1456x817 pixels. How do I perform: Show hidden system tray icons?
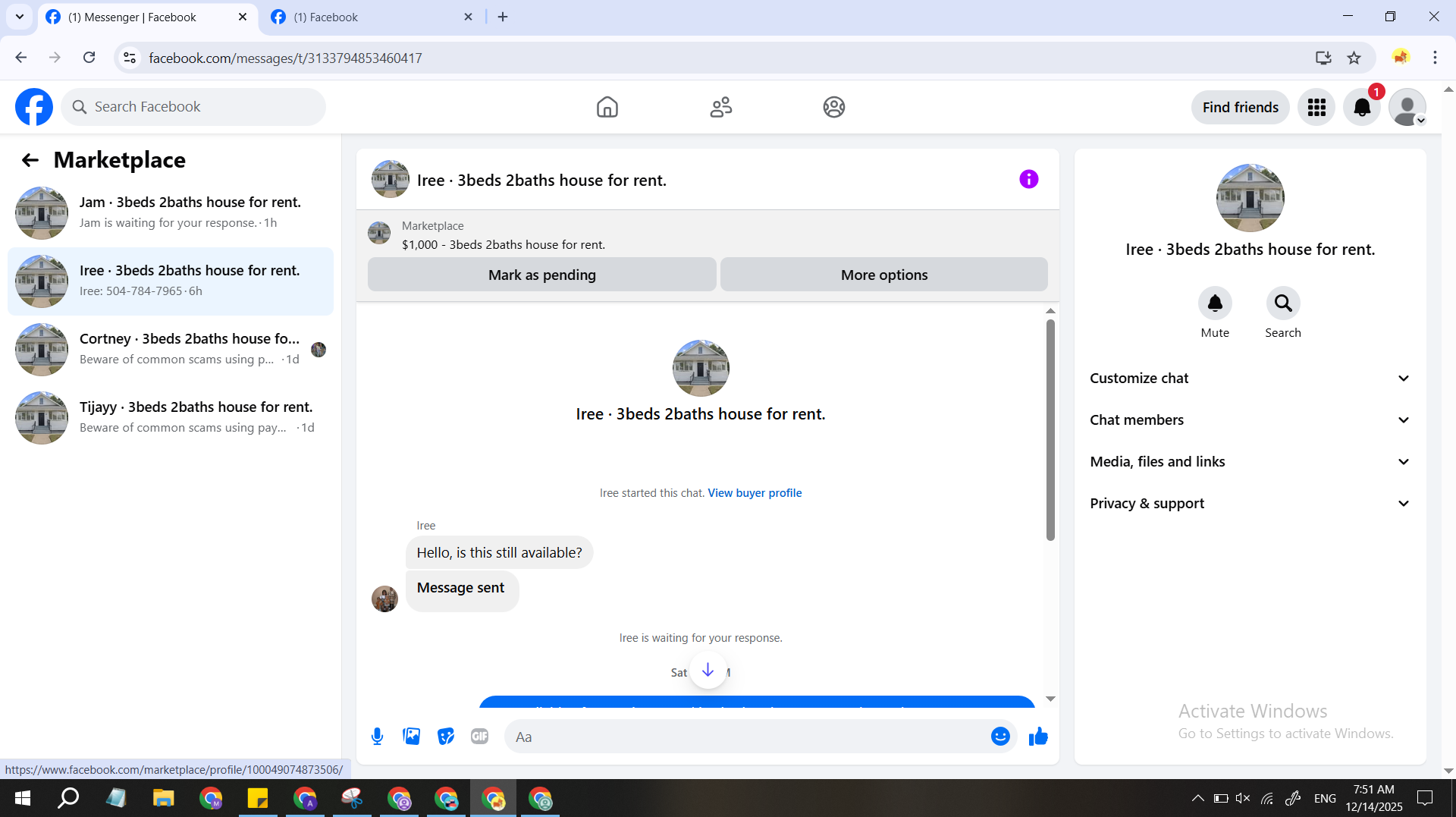point(1197,798)
